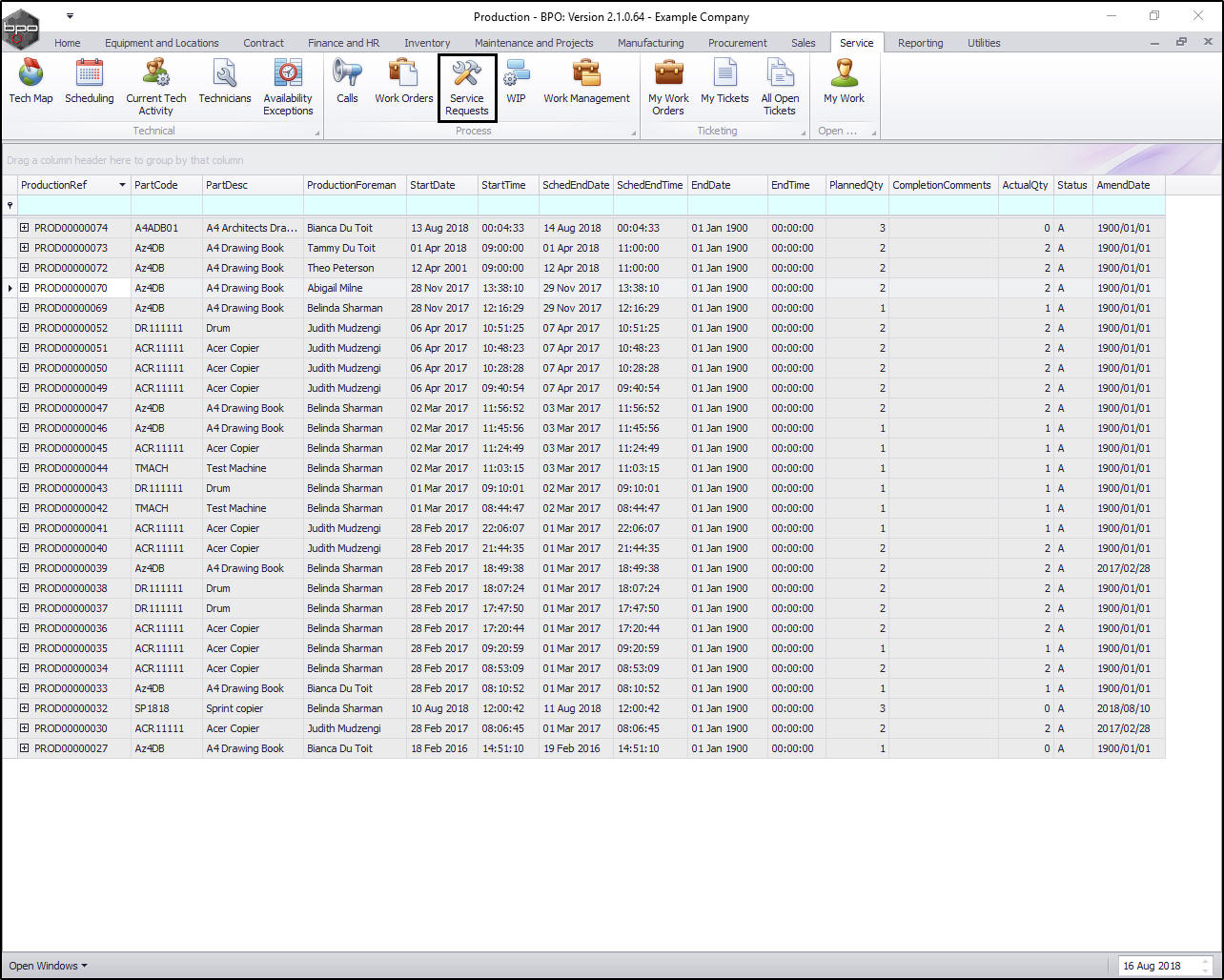
Task: Expand row PROD00000027
Action: (x=25, y=748)
